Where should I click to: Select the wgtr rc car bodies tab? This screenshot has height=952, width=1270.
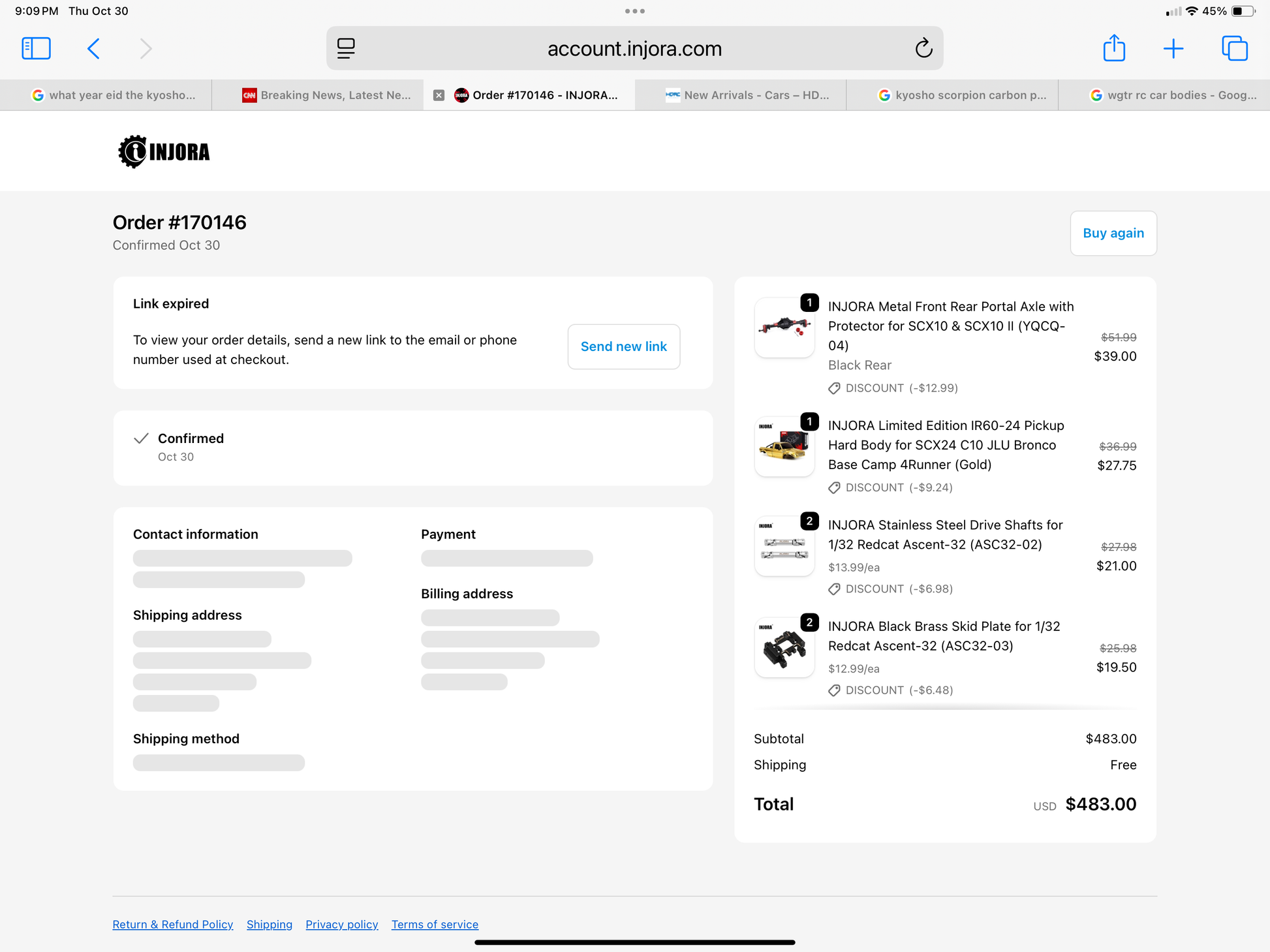click(1173, 95)
